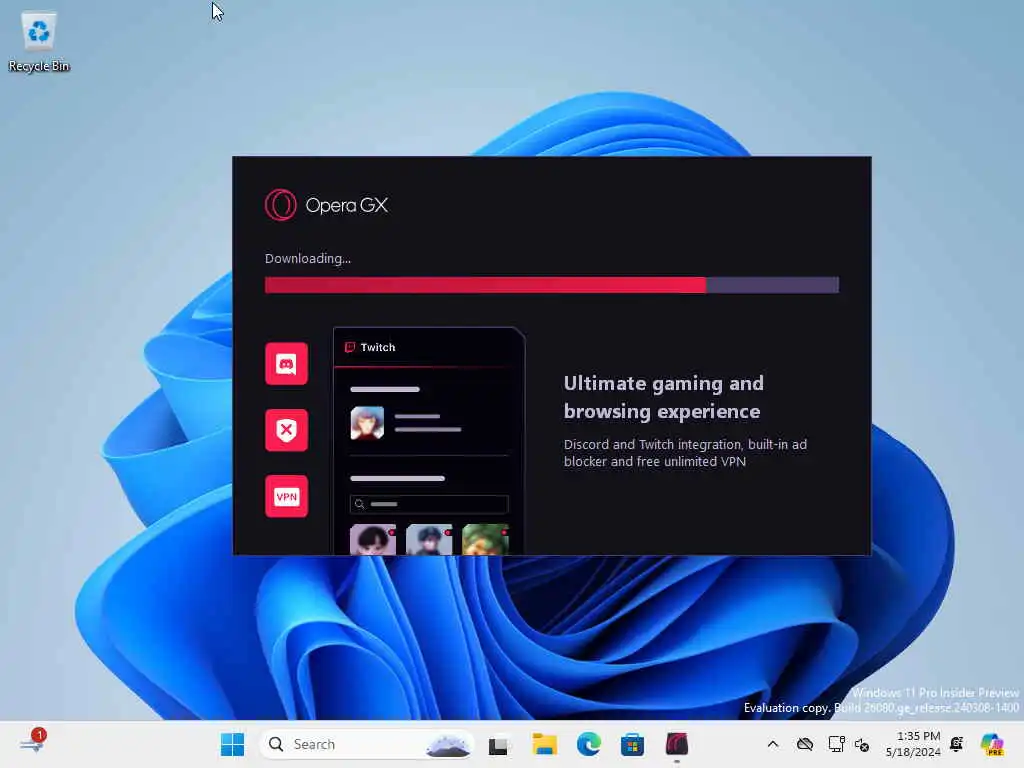Open Task View from taskbar
1024x768 pixels.
(x=498, y=745)
